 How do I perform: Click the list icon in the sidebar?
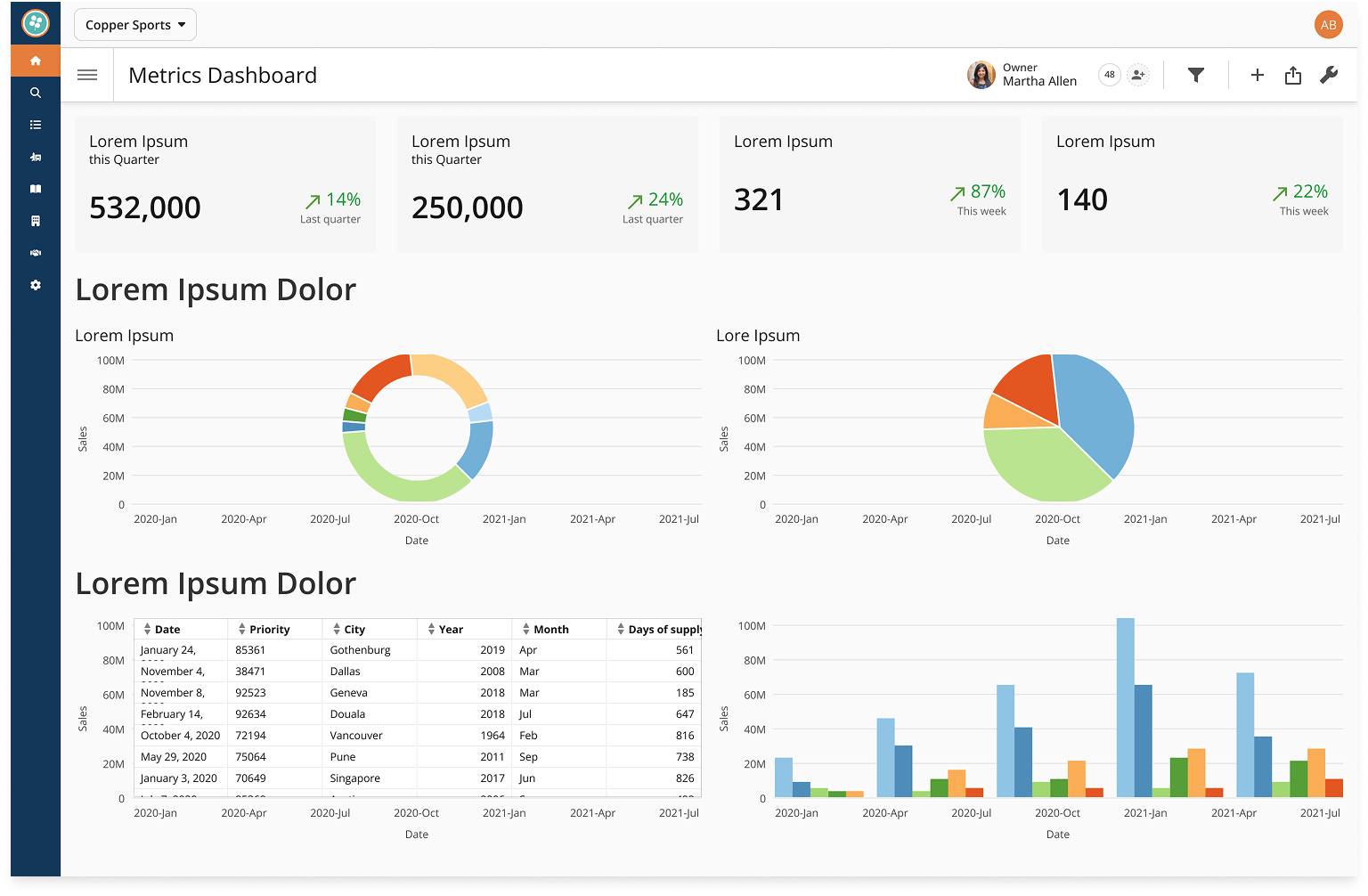36,125
